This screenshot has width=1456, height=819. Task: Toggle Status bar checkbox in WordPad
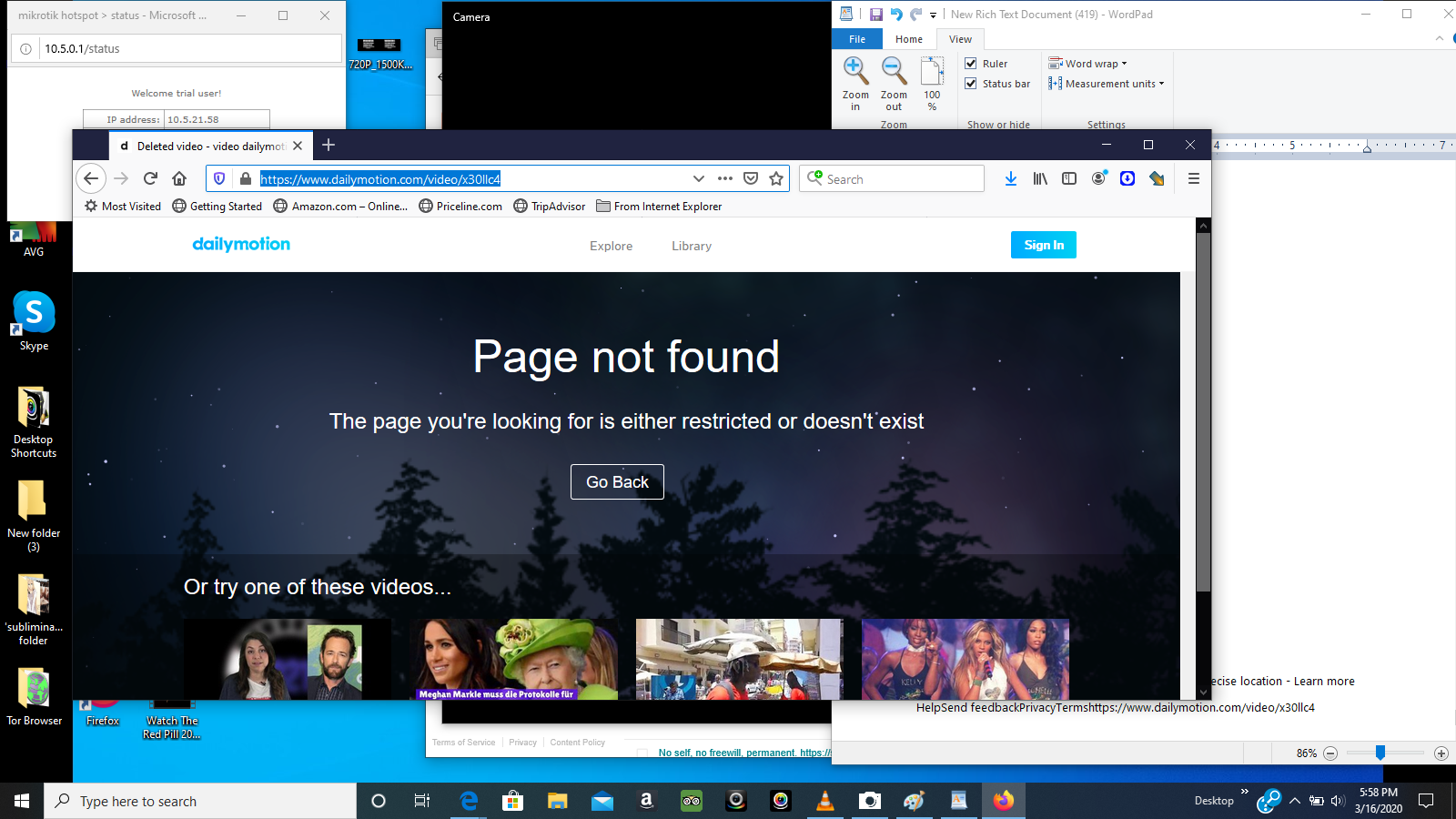971,84
